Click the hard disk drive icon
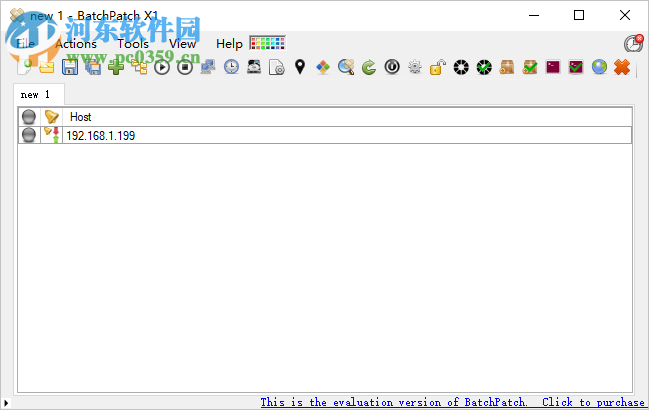 tap(254, 67)
